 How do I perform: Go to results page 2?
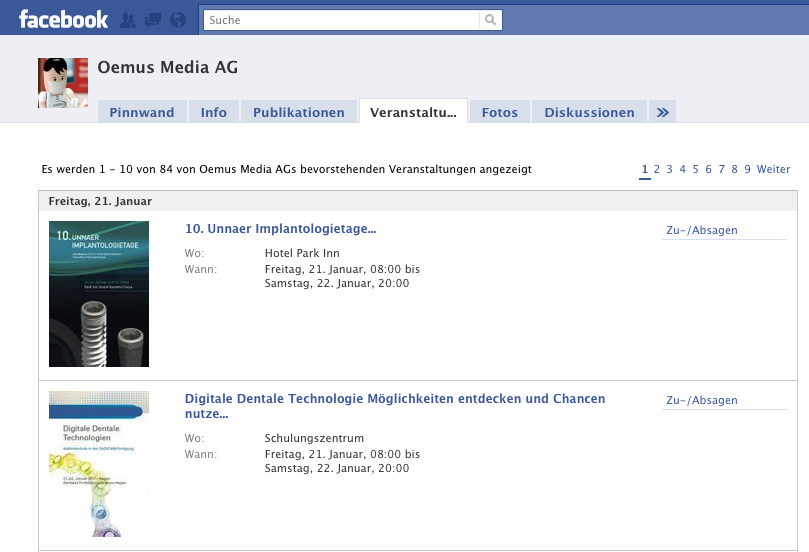(x=657, y=169)
